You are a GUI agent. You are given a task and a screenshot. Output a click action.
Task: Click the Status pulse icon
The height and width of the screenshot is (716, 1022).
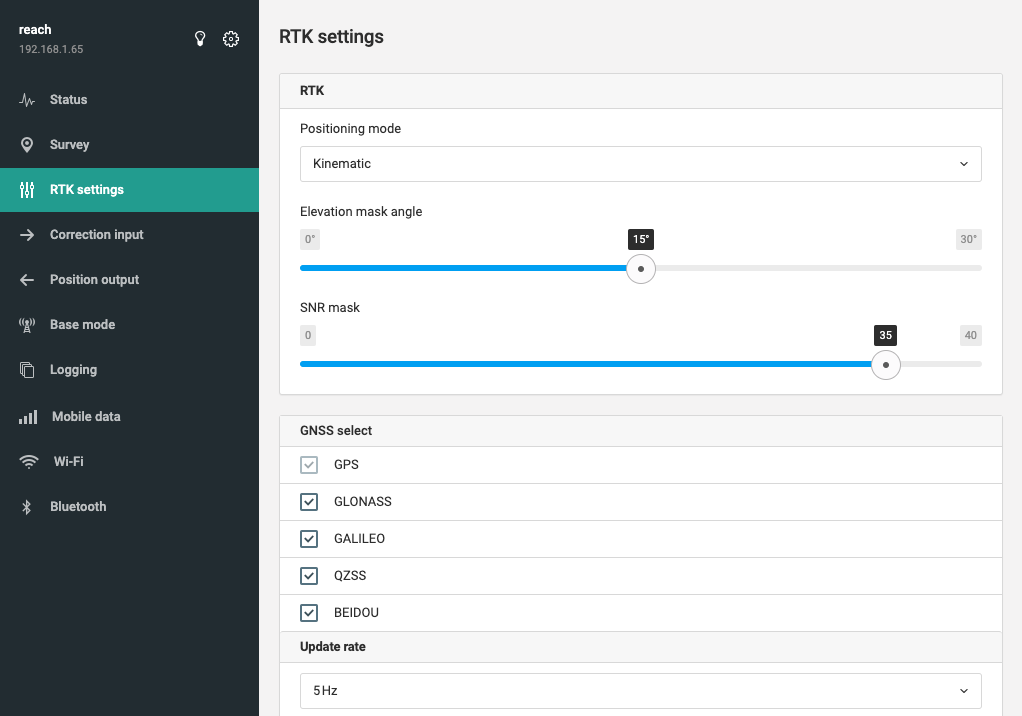[x=27, y=100]
